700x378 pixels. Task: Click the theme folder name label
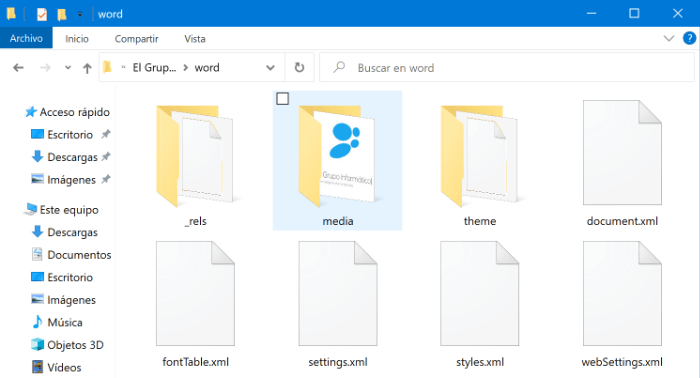pos(479,221)
